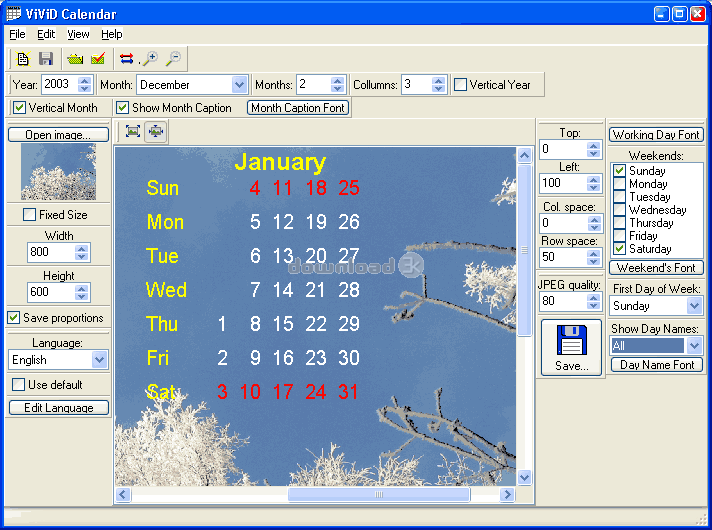Click the horizontal scrollbar thumb under the preview
712x530 pixels.
379,494
